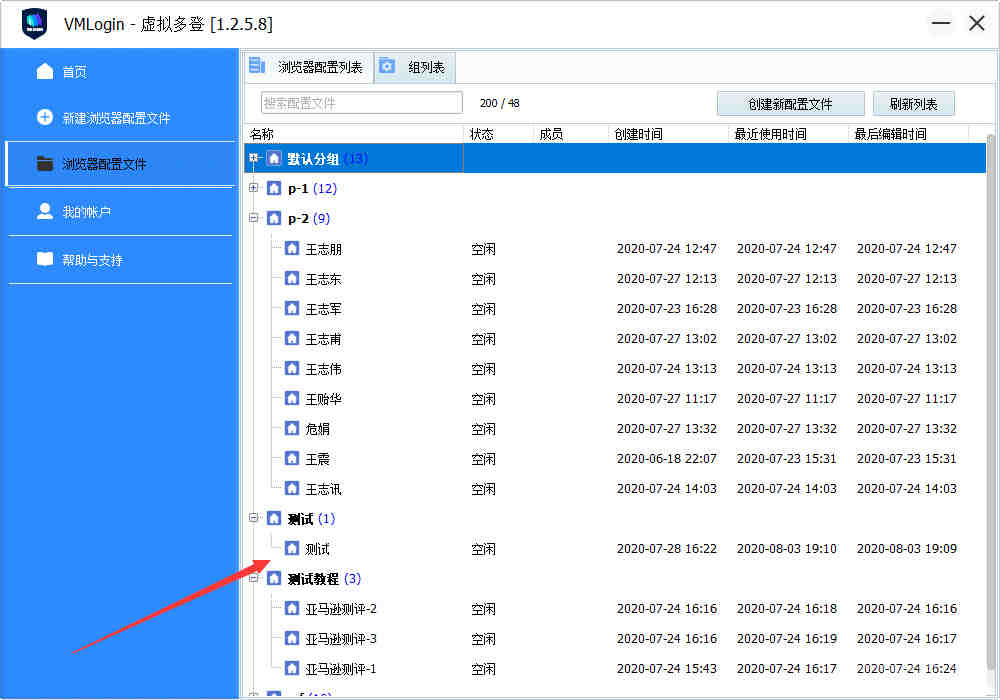Screen dimensions: 1000x700
Task: Click the folder icon for 浏览器配置文件
Action: click(45, 164)
